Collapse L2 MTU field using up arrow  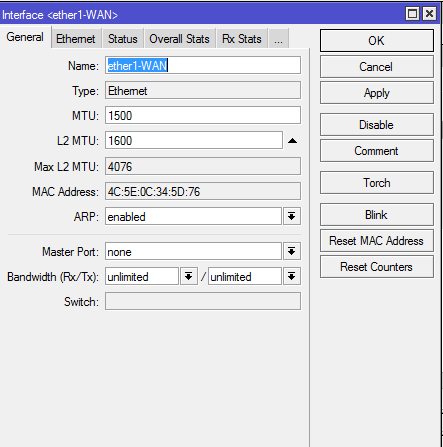pyautogui.click(x=292, y=141)
